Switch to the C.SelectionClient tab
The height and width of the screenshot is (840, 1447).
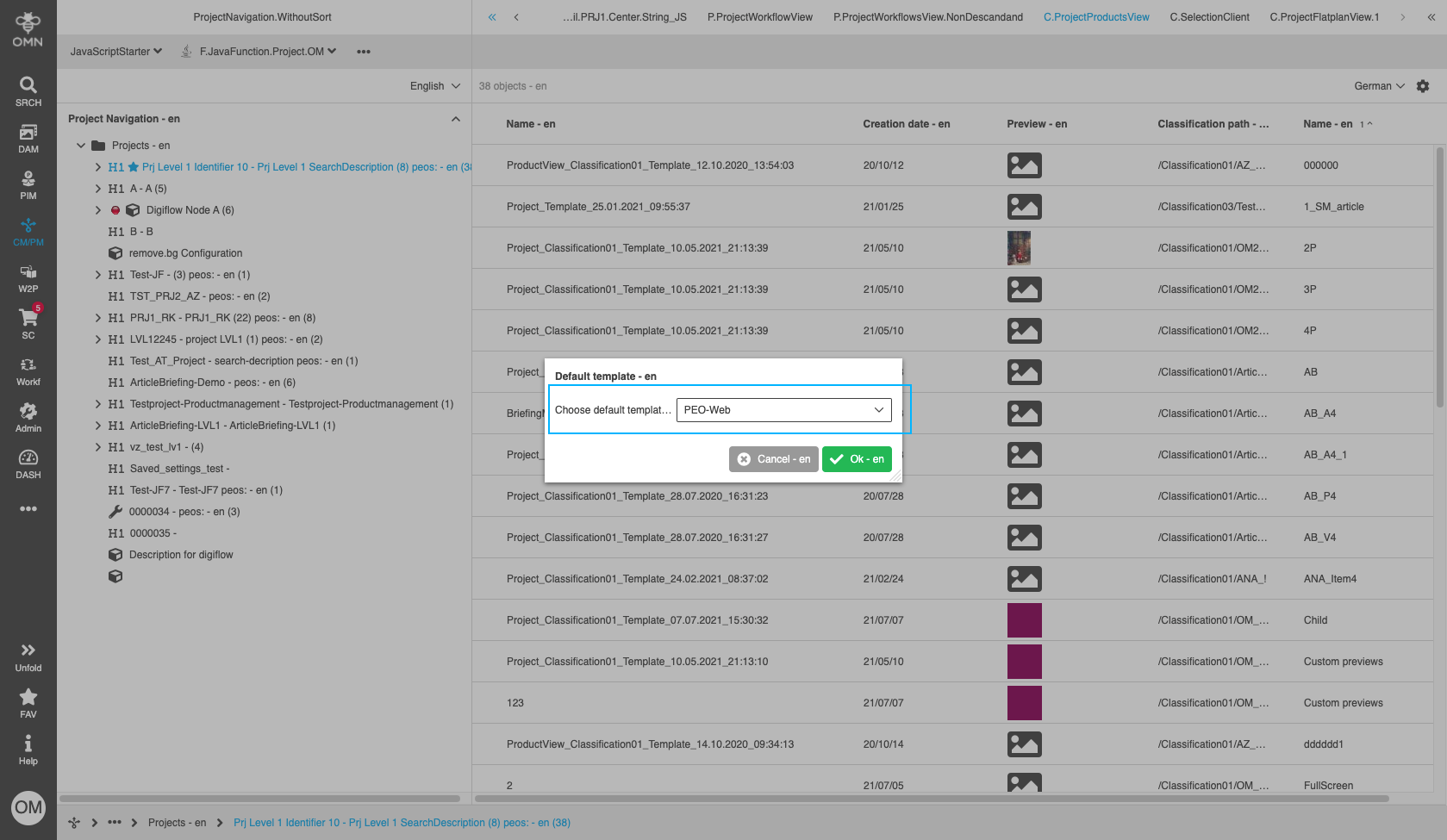(1209, 17)
